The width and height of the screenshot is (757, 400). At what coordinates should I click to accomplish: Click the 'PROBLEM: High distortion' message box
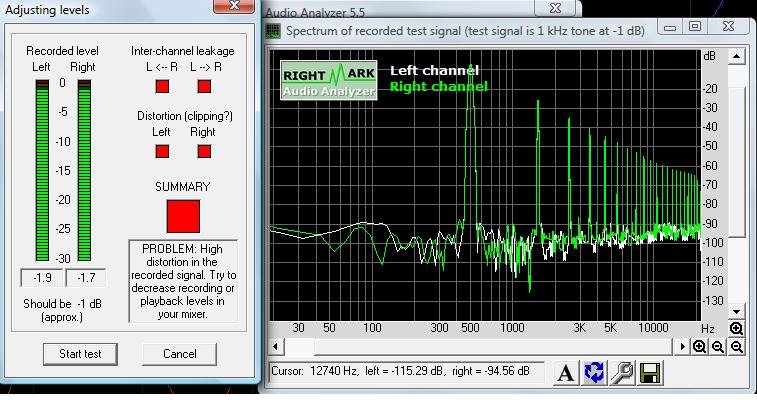[183, 281]
